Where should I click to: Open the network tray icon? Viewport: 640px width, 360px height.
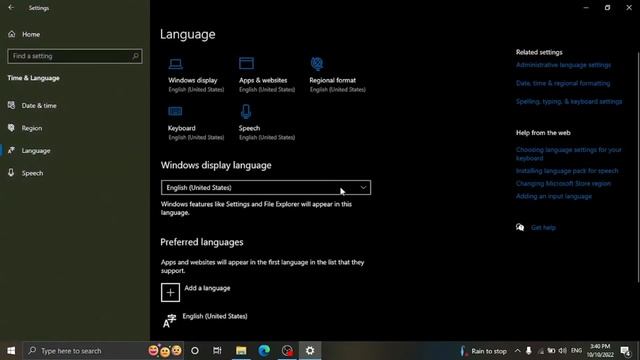coord(541,351)
